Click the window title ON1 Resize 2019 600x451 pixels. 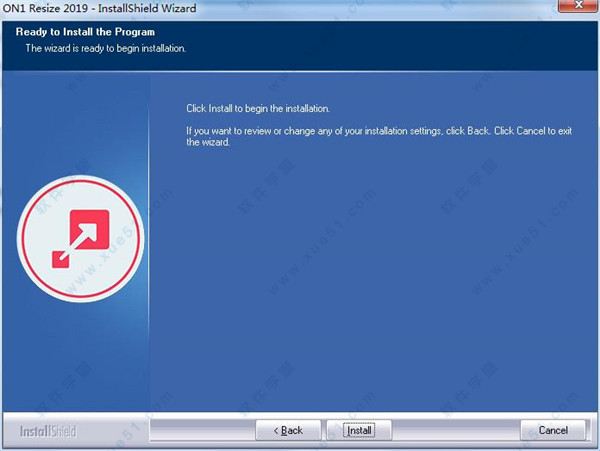[x=44, y=9]
